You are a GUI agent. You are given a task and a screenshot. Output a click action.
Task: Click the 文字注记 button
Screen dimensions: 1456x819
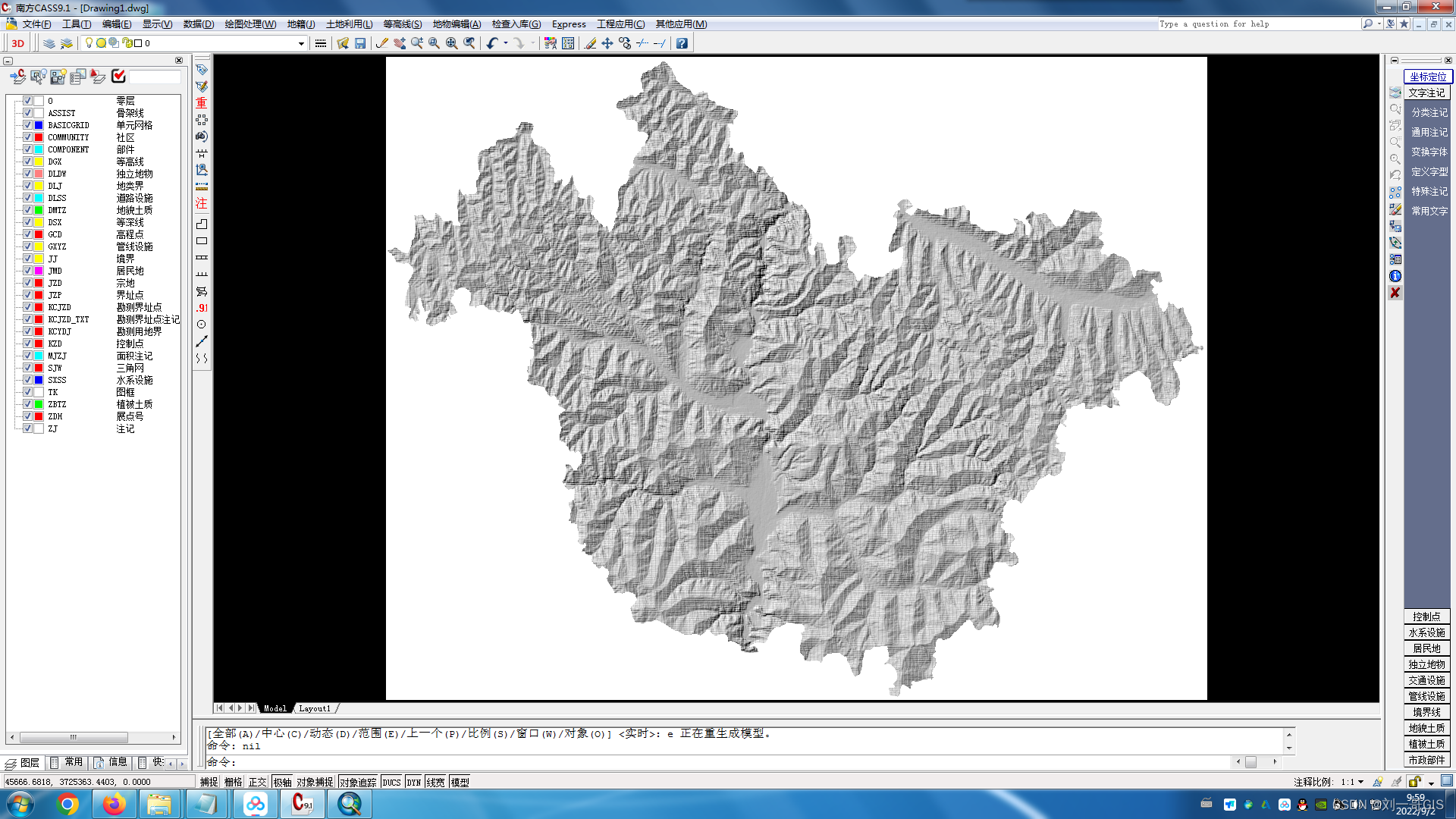pos(1426,93)
